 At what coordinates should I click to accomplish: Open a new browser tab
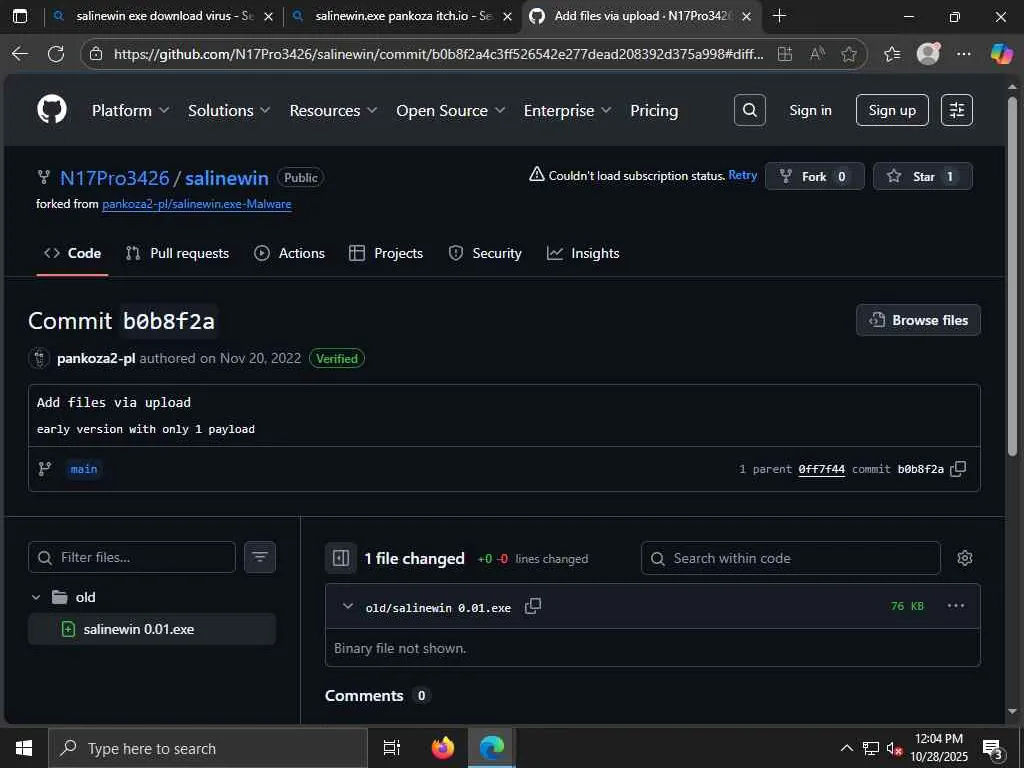tap(779, 16)
